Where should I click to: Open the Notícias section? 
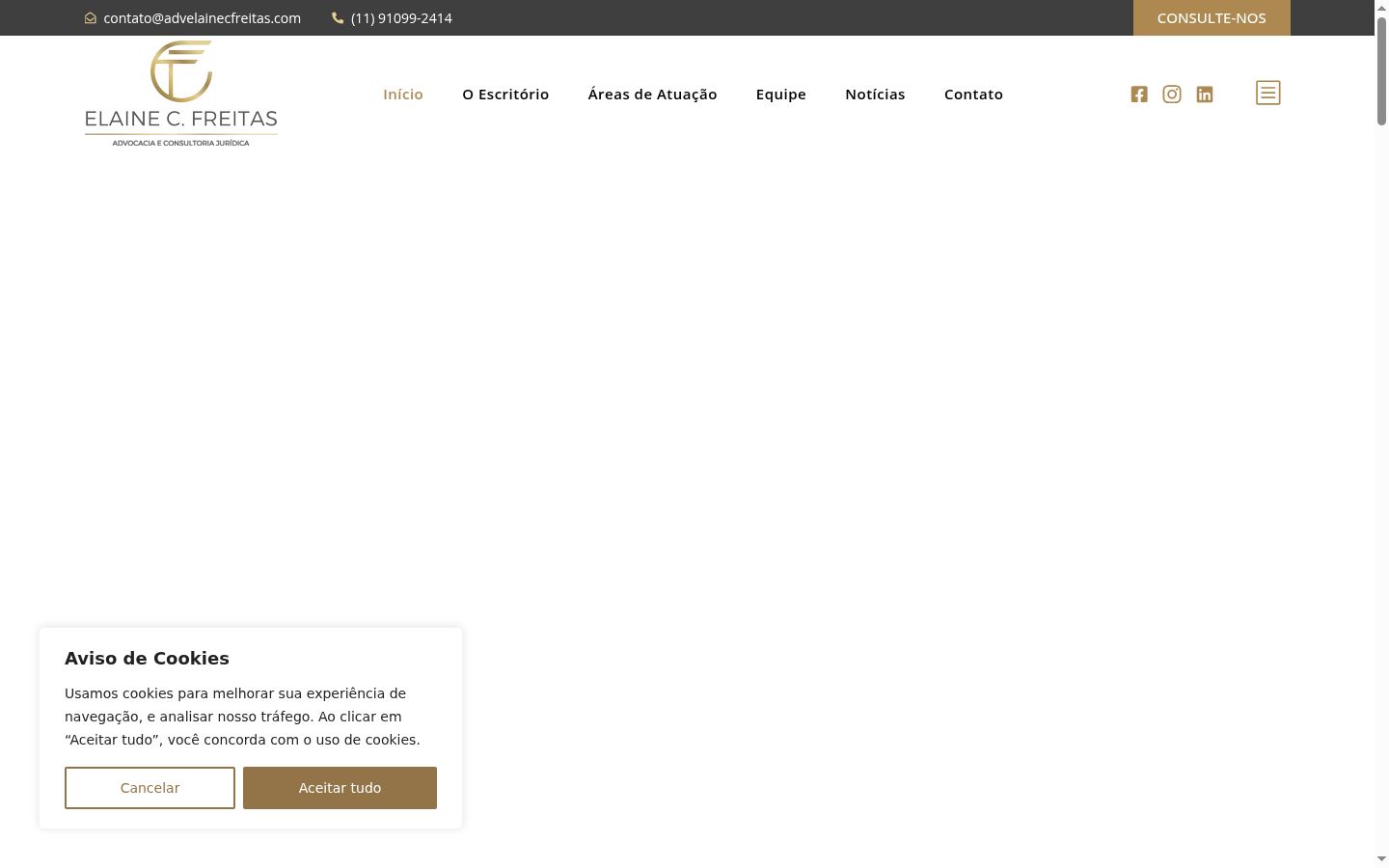(x=875, y=95)
